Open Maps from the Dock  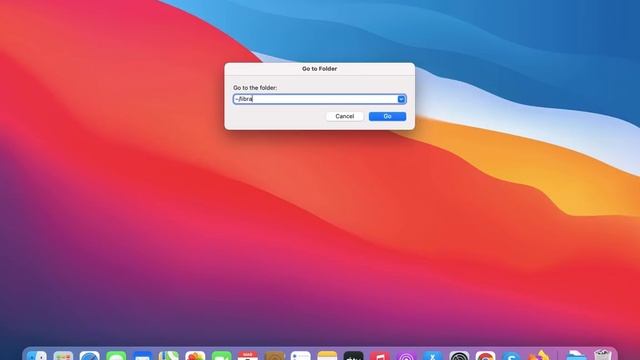(169, 356)
